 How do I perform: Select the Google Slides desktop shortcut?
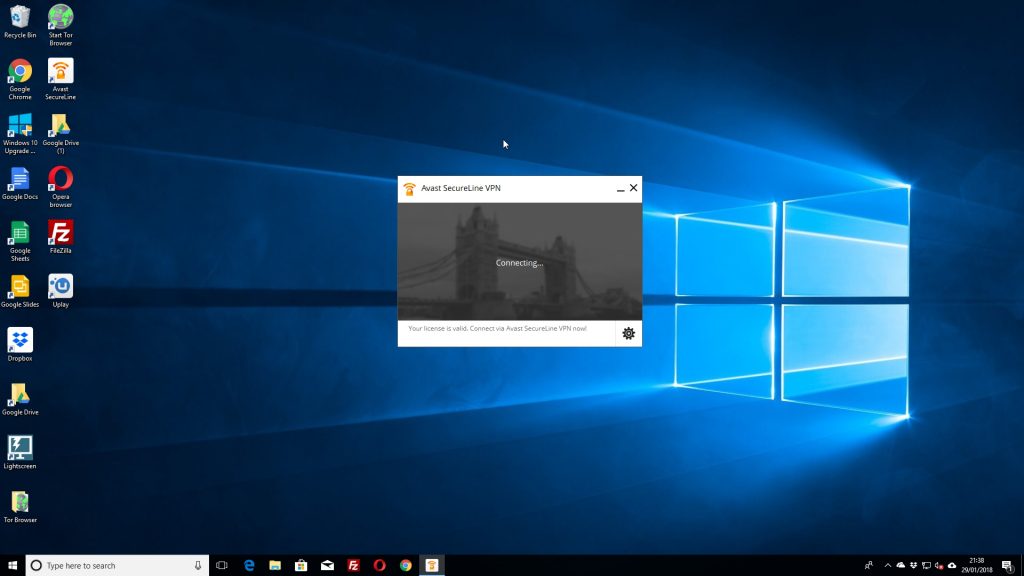click(x=20, y=291)
